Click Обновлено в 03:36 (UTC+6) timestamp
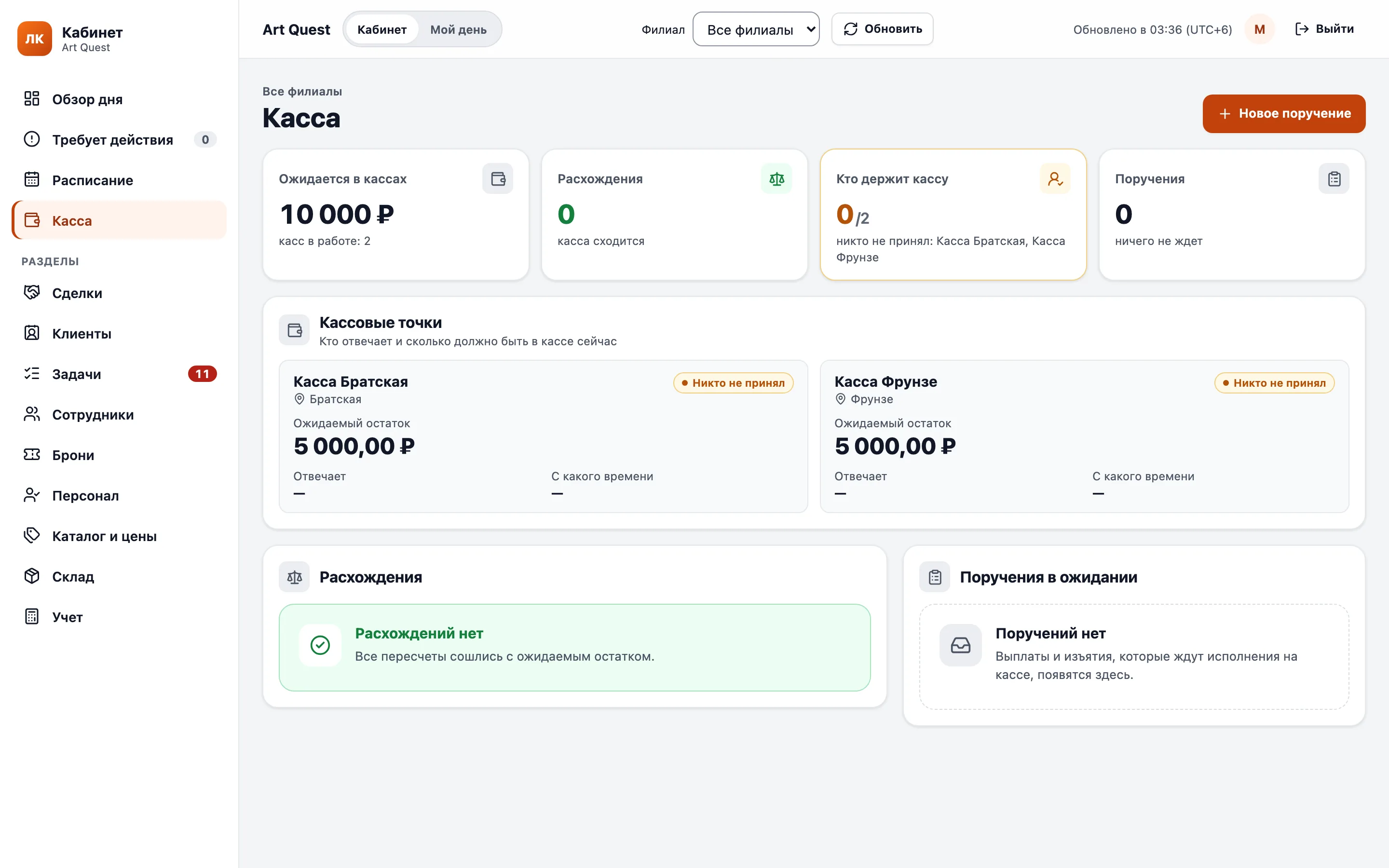1389x868 pixels. pyautogui.click(x=1153, y=29)
